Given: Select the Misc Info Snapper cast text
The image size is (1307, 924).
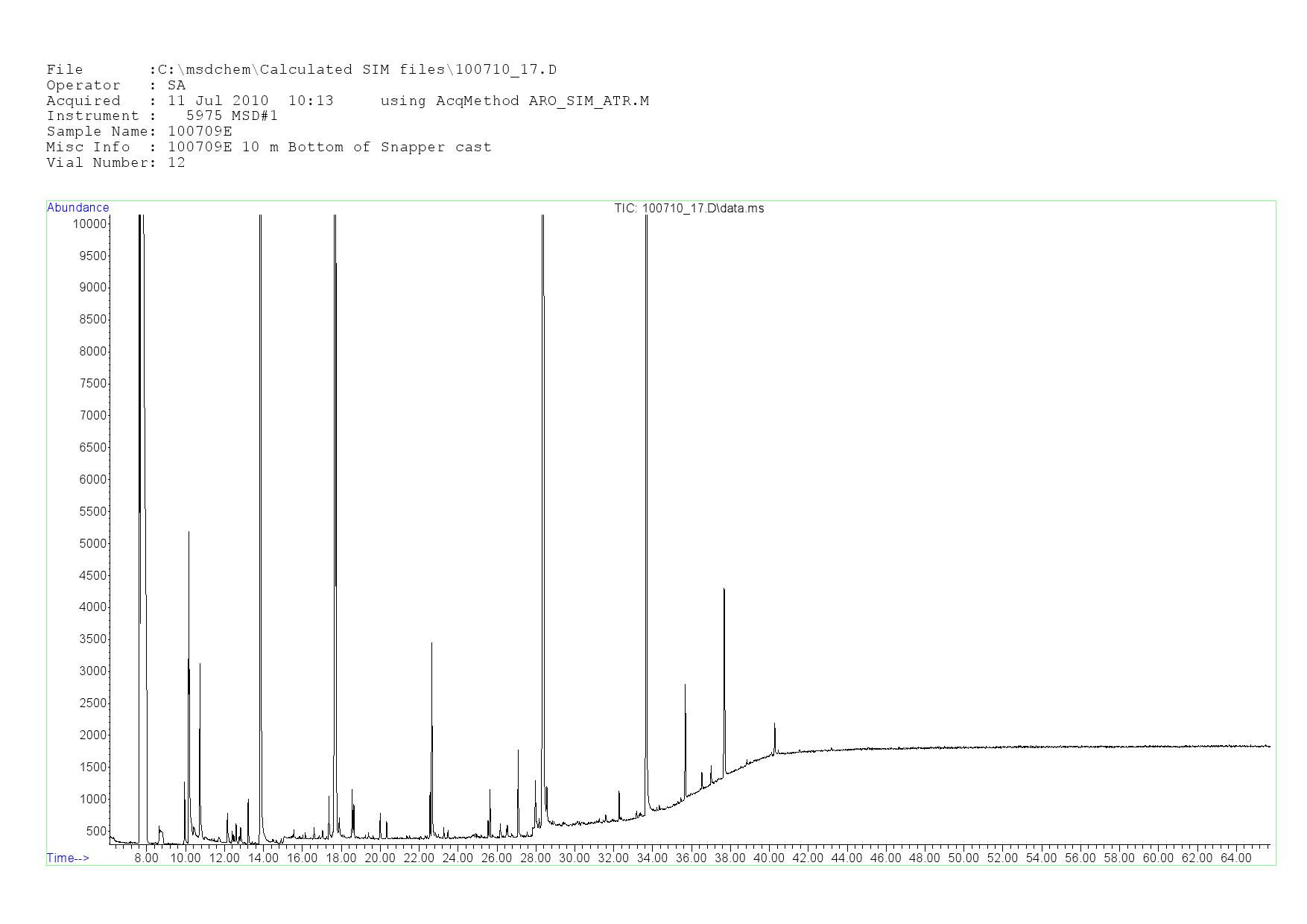Looking at the screenshot, I should tap(436, 148).
